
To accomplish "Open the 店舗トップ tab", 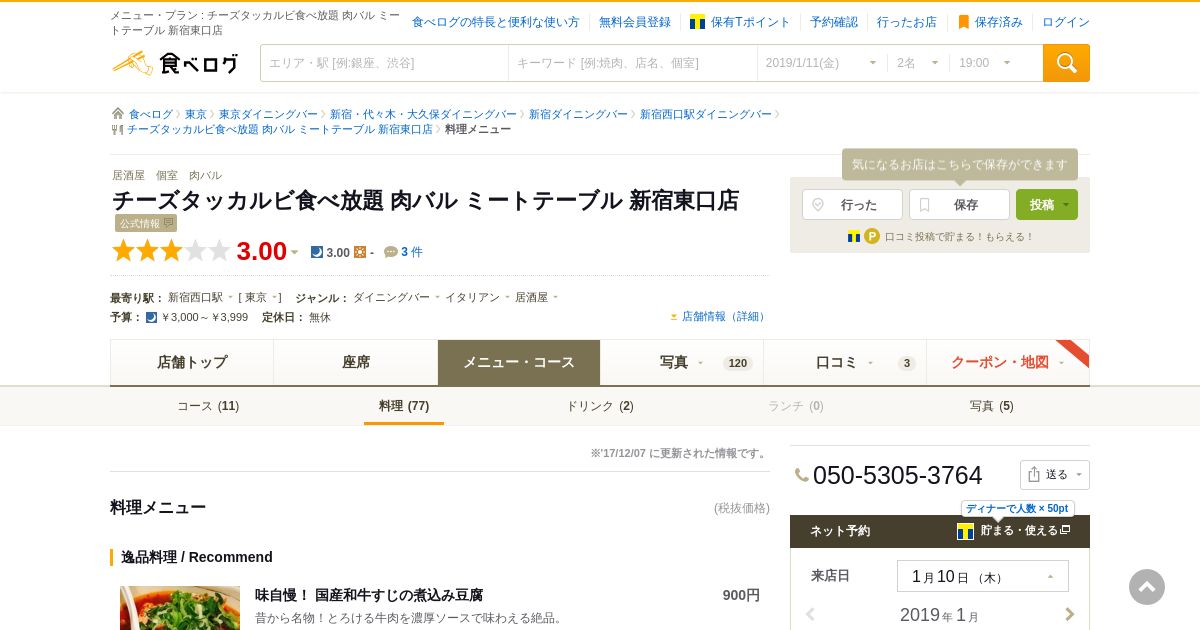I will (192, 362).
